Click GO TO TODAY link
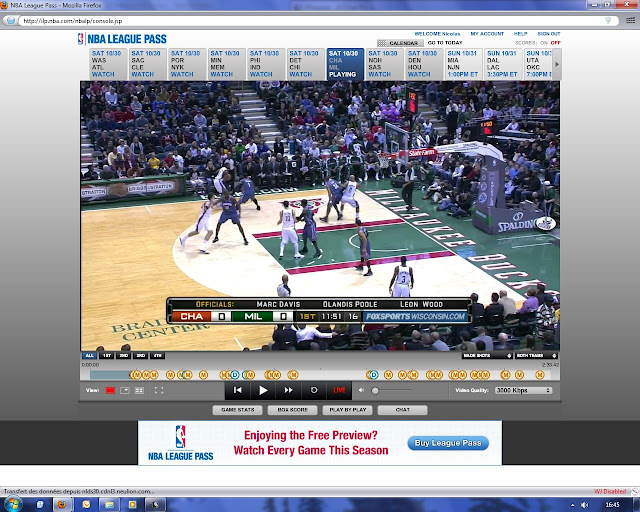The image size is (640, 512). tap(445, 43)
